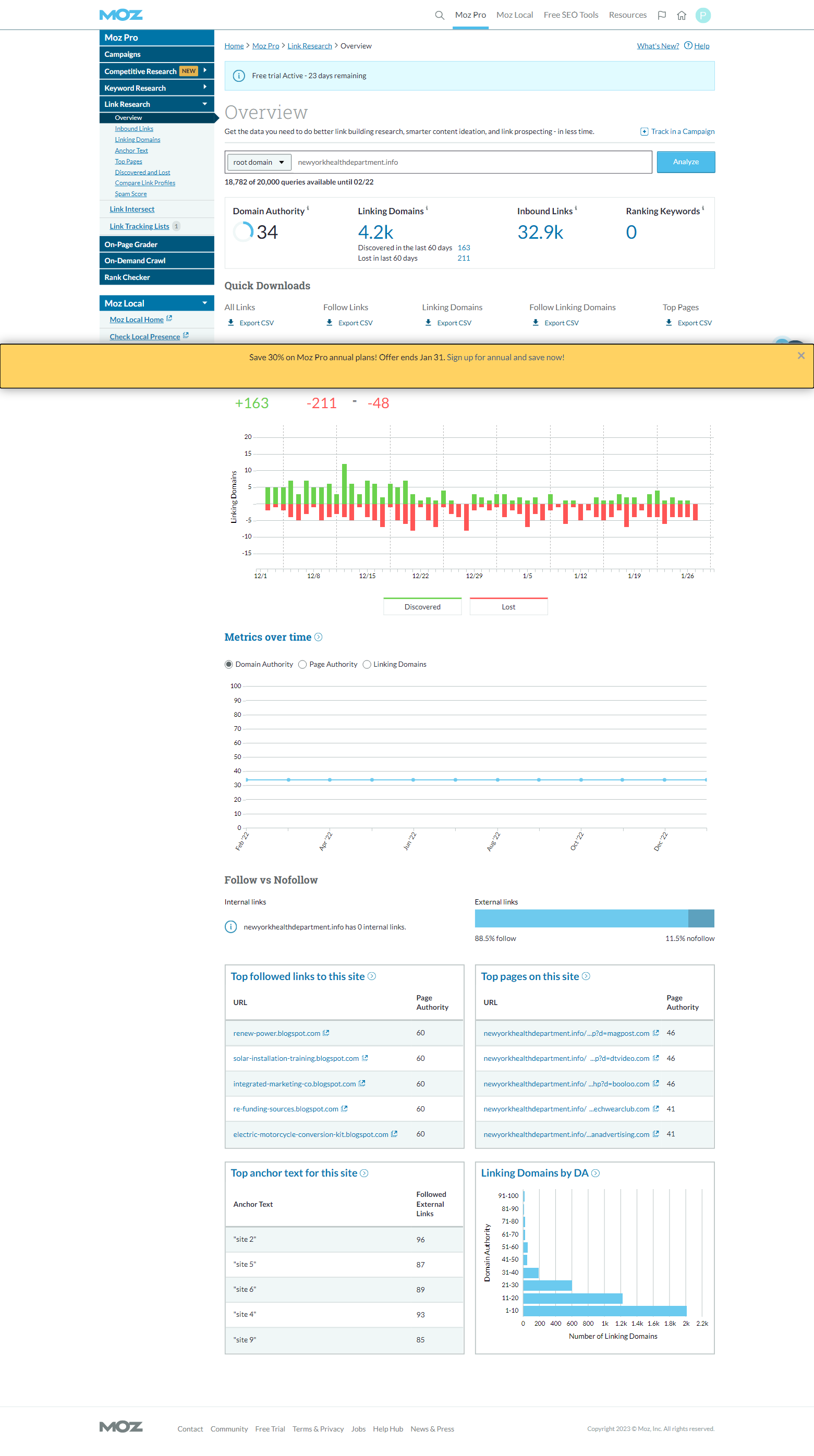Close the yellow promo banner
Viewport: 814px width, 1456px height.
coord(800,356)
